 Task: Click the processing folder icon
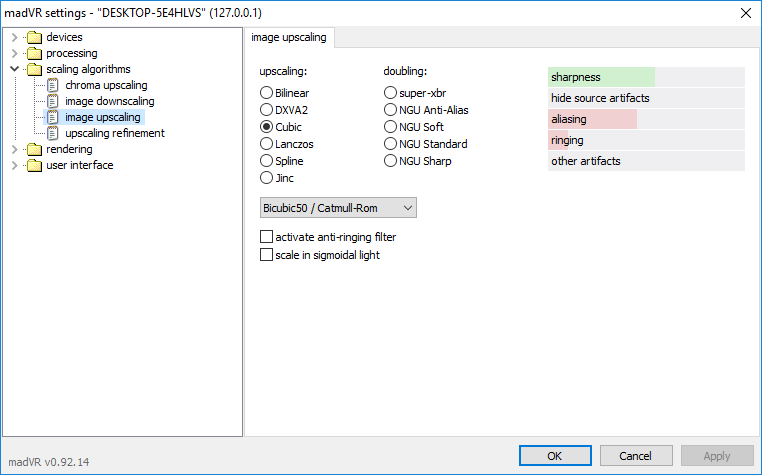pos(35,53)
